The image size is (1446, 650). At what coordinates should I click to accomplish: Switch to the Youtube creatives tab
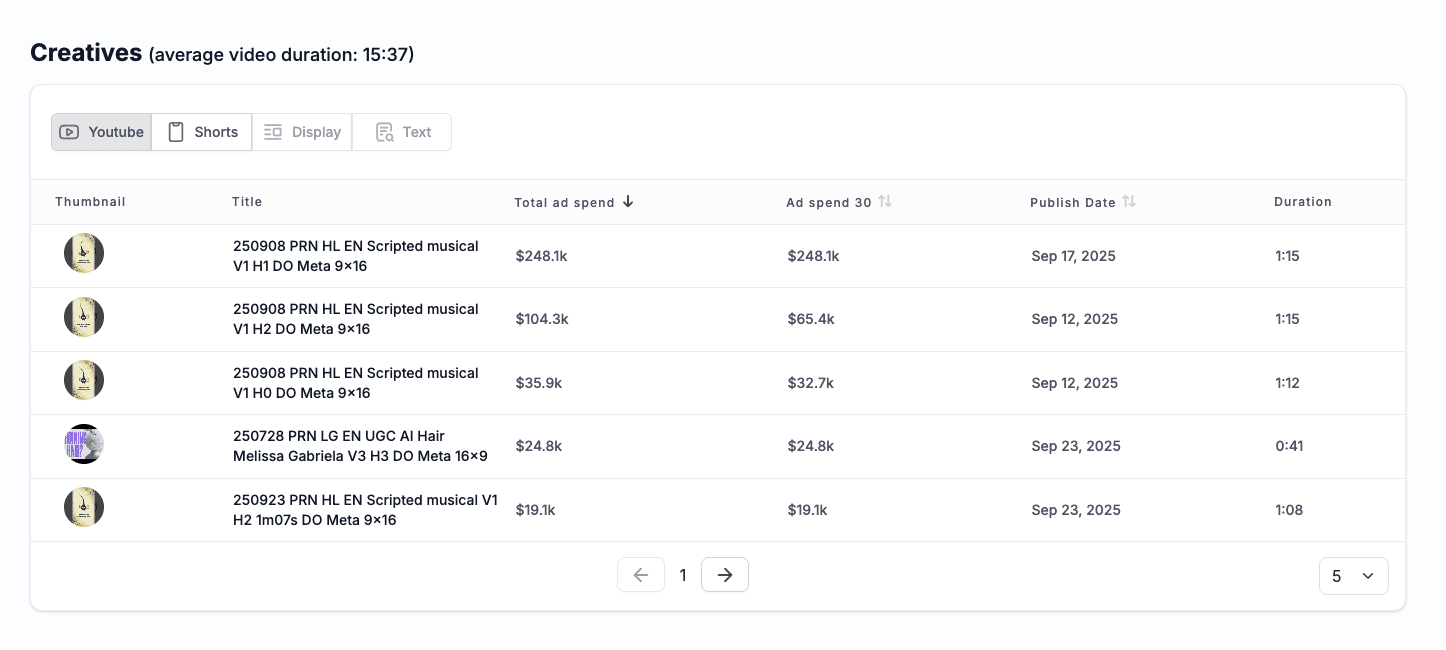click(x=101, y=132)
